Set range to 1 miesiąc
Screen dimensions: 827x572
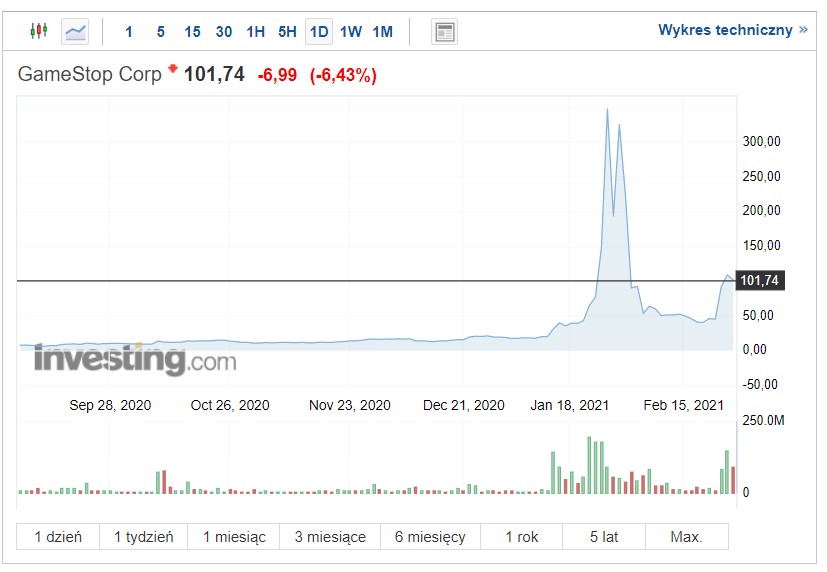pyautogui.click(x=234, y=537)
